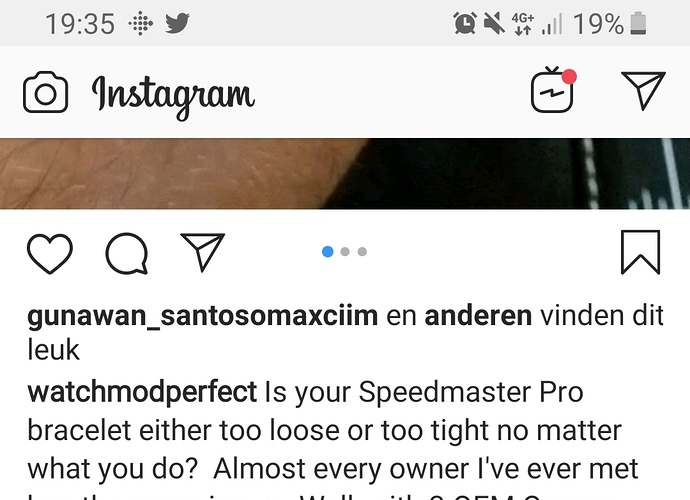Tap the post photo
The image size is (690, 500).
click(345, 174)
